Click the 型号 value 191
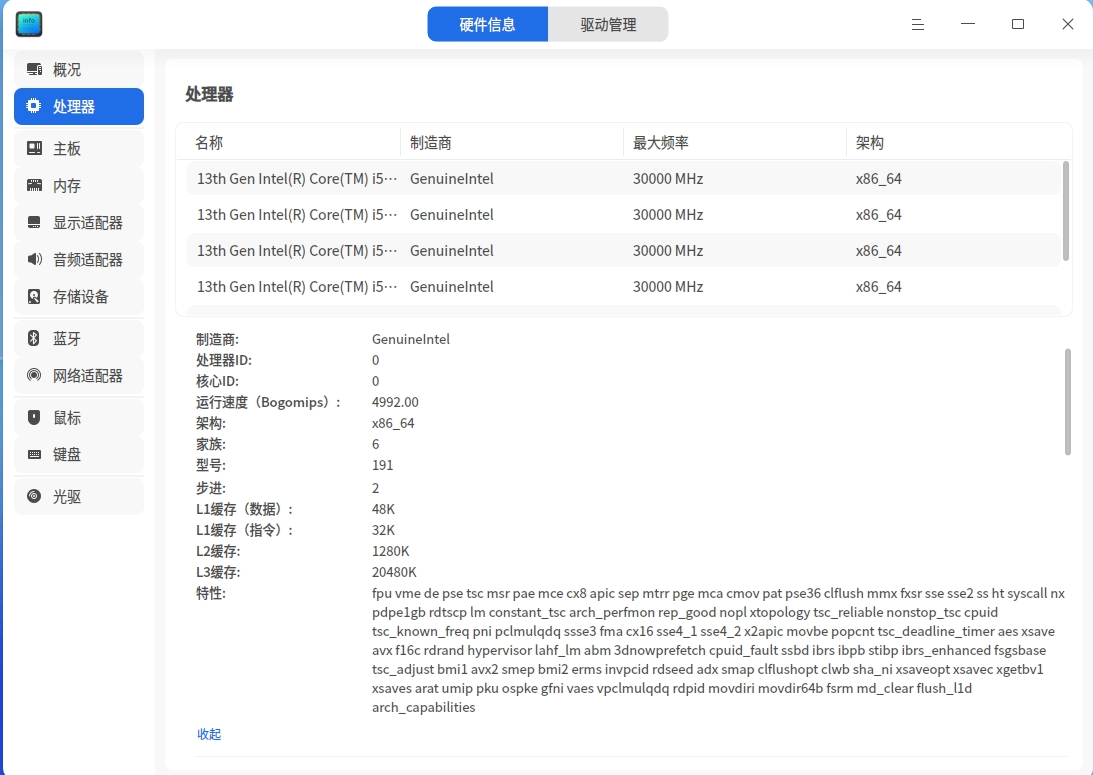1093x775 pixels. pos(383,465)
